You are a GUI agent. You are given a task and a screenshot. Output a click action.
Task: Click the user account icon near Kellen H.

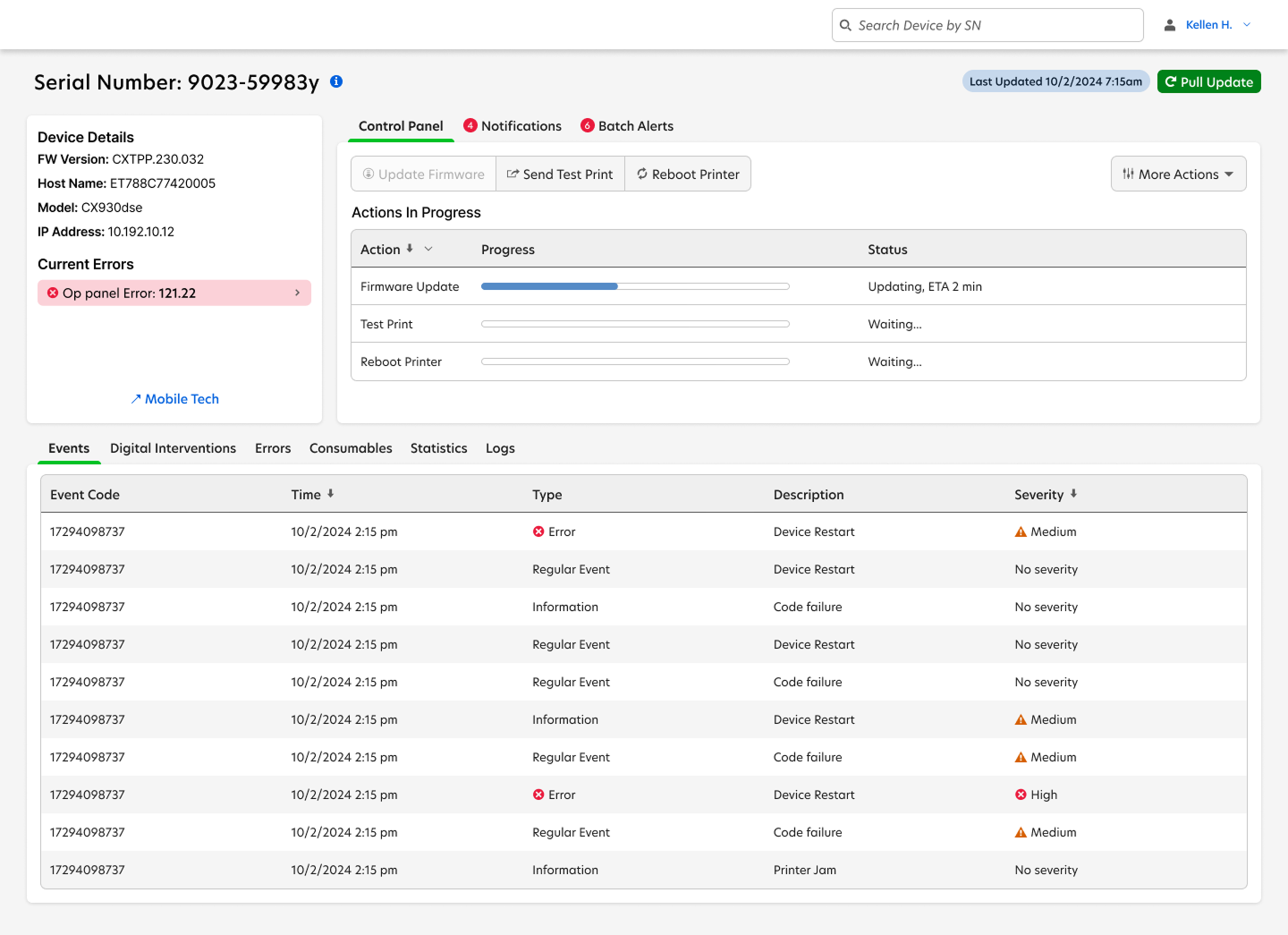coord(1169,24)
